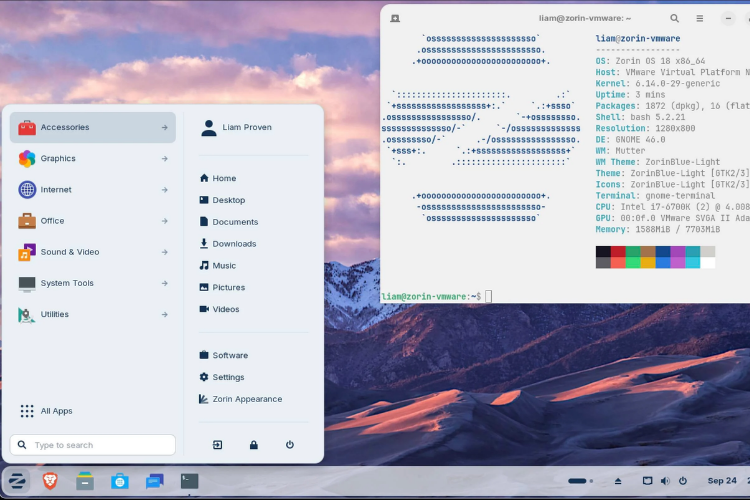Minimize the terminal window
Screen dimensions: 750x500
728,18
